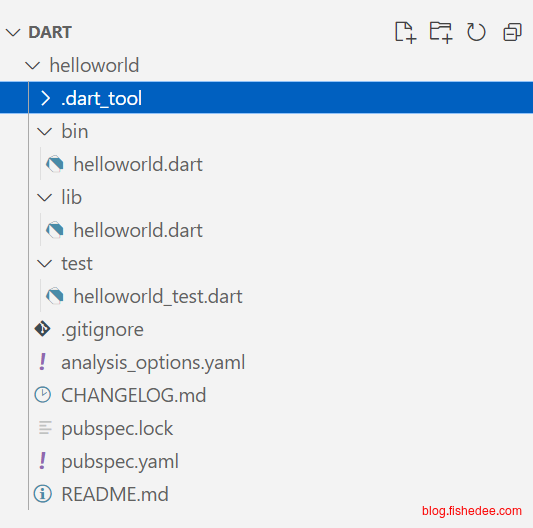The height and width of the screenshot is (528, 533).
Task: Open helloworld.dart under lib
Action: (x=138, y=230)
